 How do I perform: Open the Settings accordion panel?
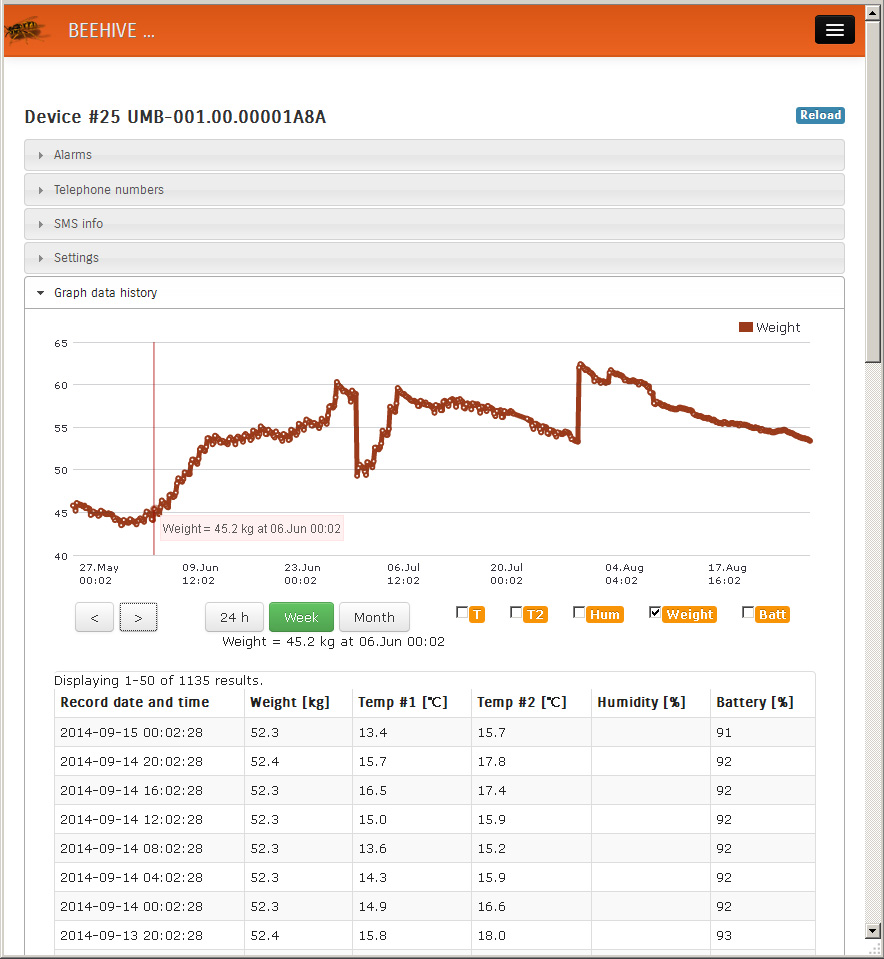[x=76, y=258]
